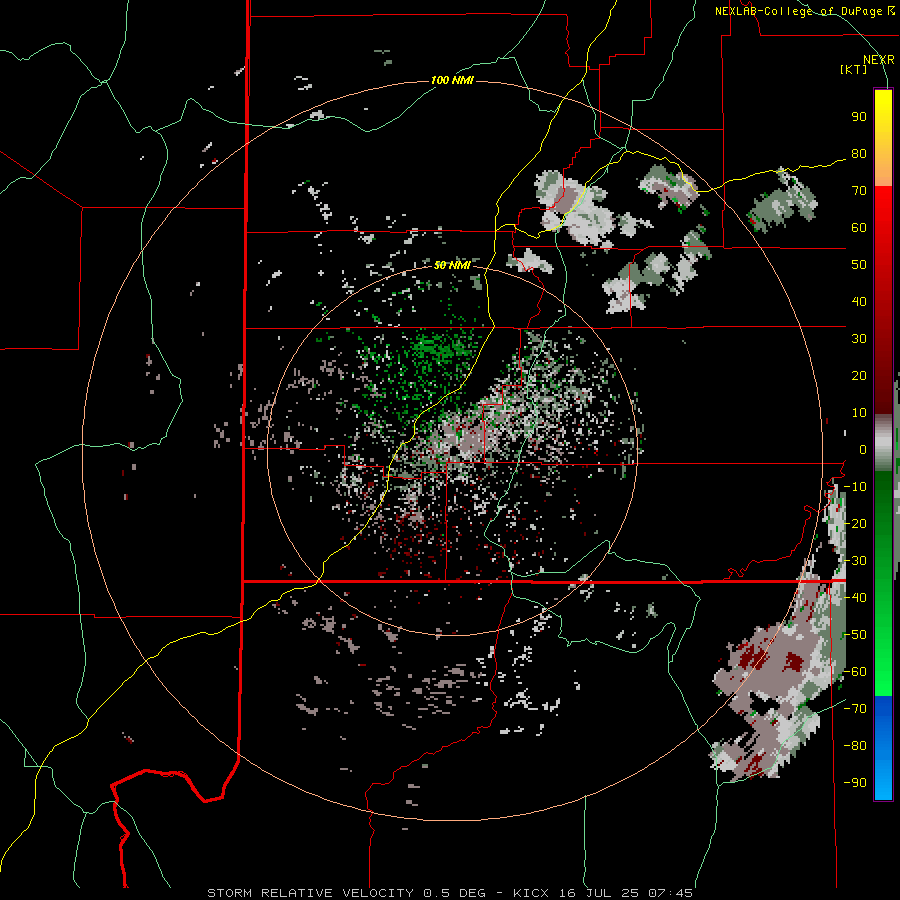Click the -40 value on the velocity scale
The height and width of the screenshot is (900, 900).
(855, 598)
